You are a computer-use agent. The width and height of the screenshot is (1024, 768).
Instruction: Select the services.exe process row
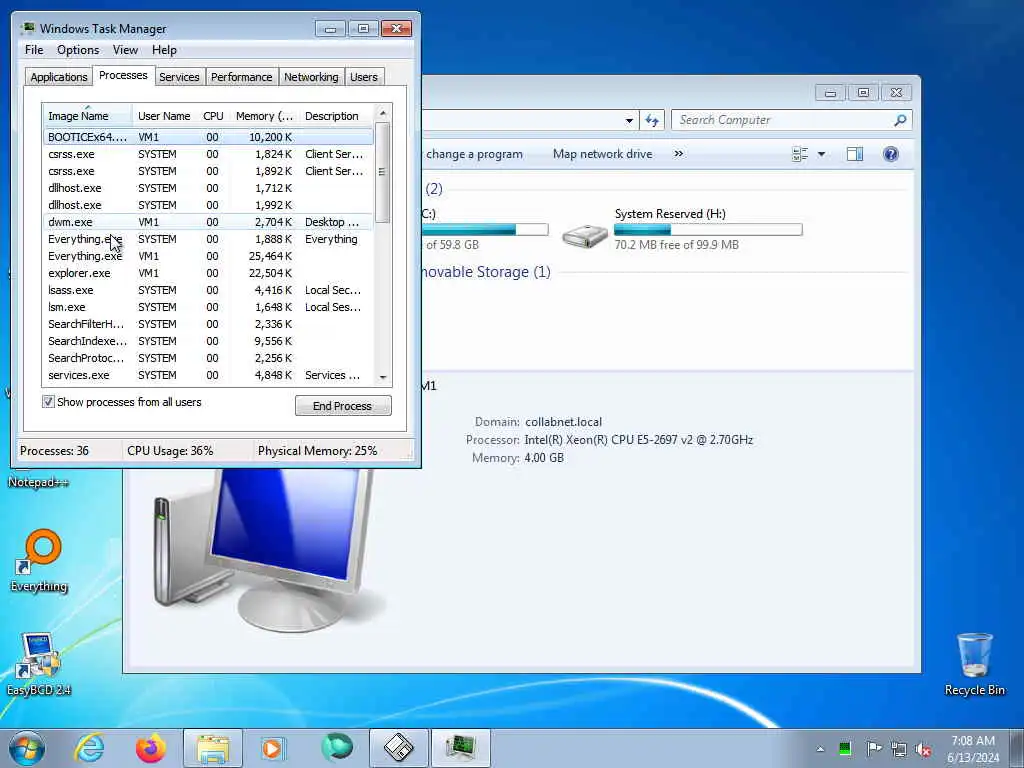pyautogui.click(x=208, y=375)
